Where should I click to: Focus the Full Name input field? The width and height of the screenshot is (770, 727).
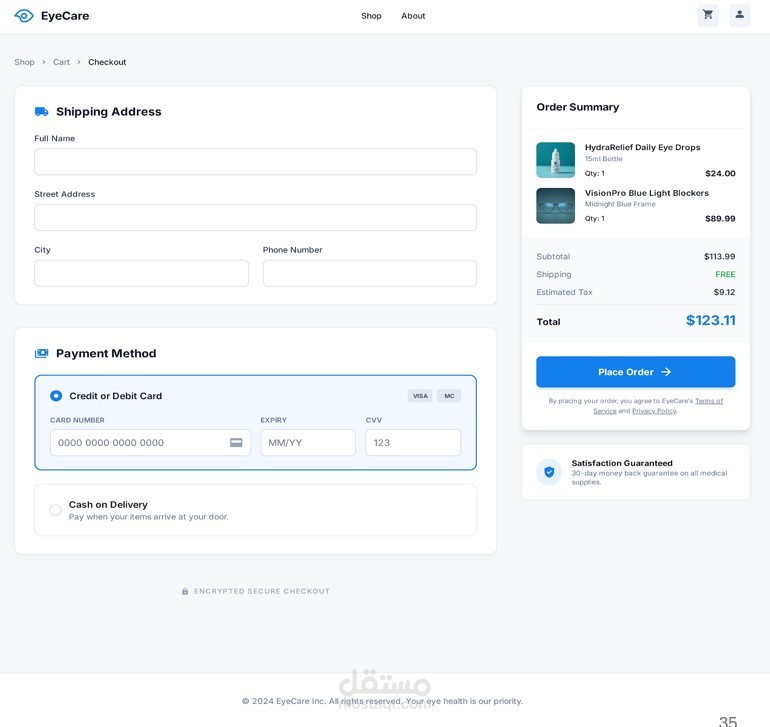[x=255, y=162]
